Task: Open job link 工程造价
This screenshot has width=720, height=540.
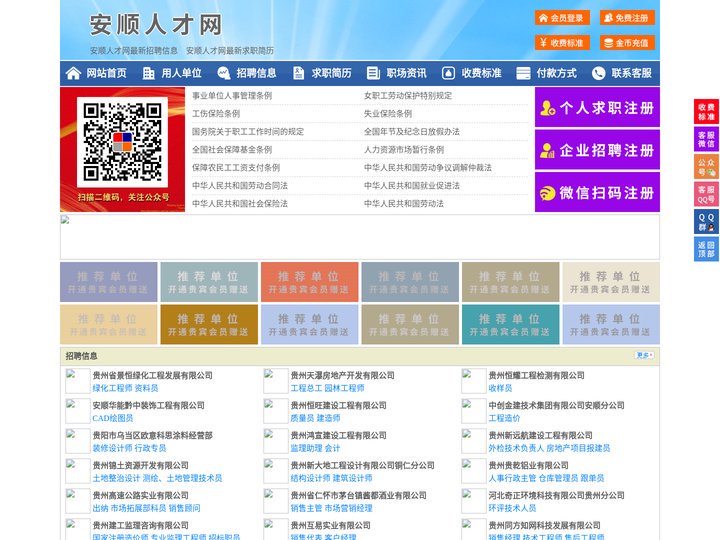Action: point(504,418)
